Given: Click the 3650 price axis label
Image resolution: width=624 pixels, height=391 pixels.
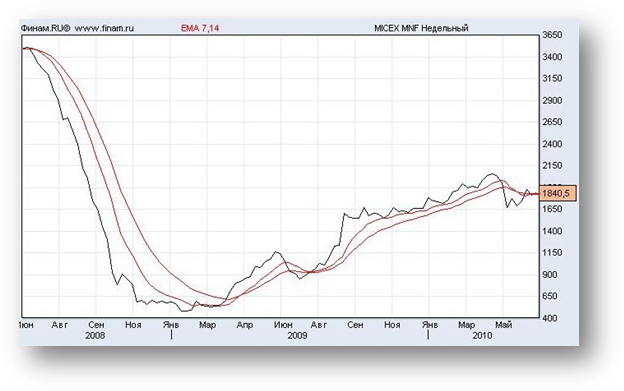Looking at the screenshot, I should click(552, 35).
